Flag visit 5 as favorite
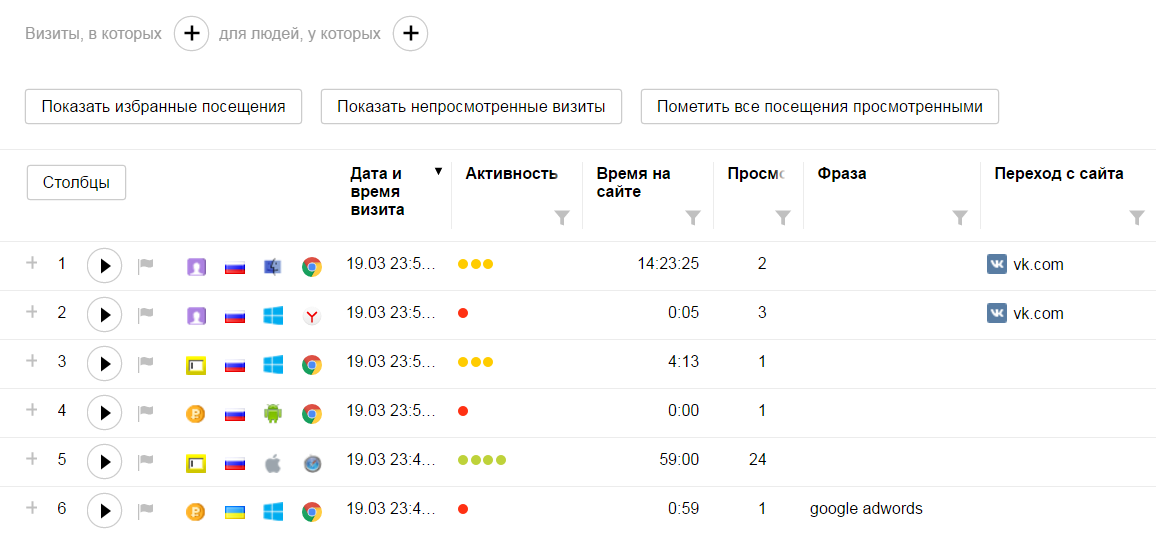Screen dimensions: 1156x533 tap(146, 461)
